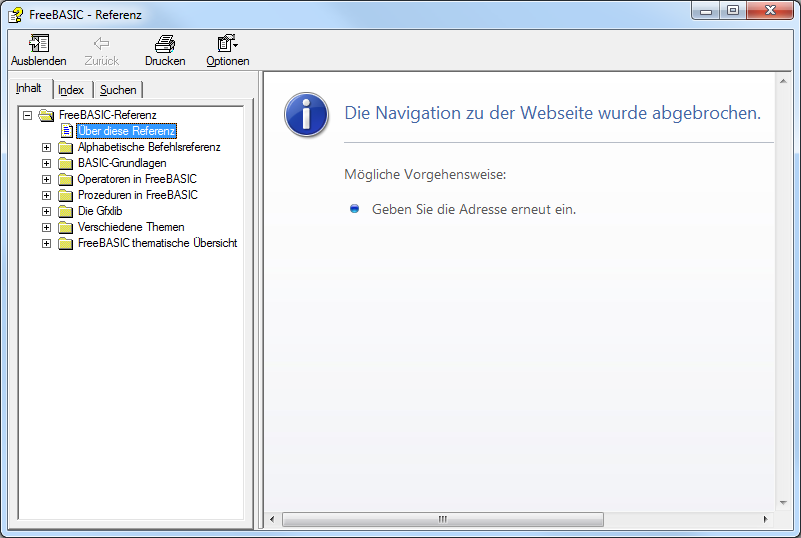
Task: Click the page icon of Über diese Referenz
Action: click(x=67, y=131)
